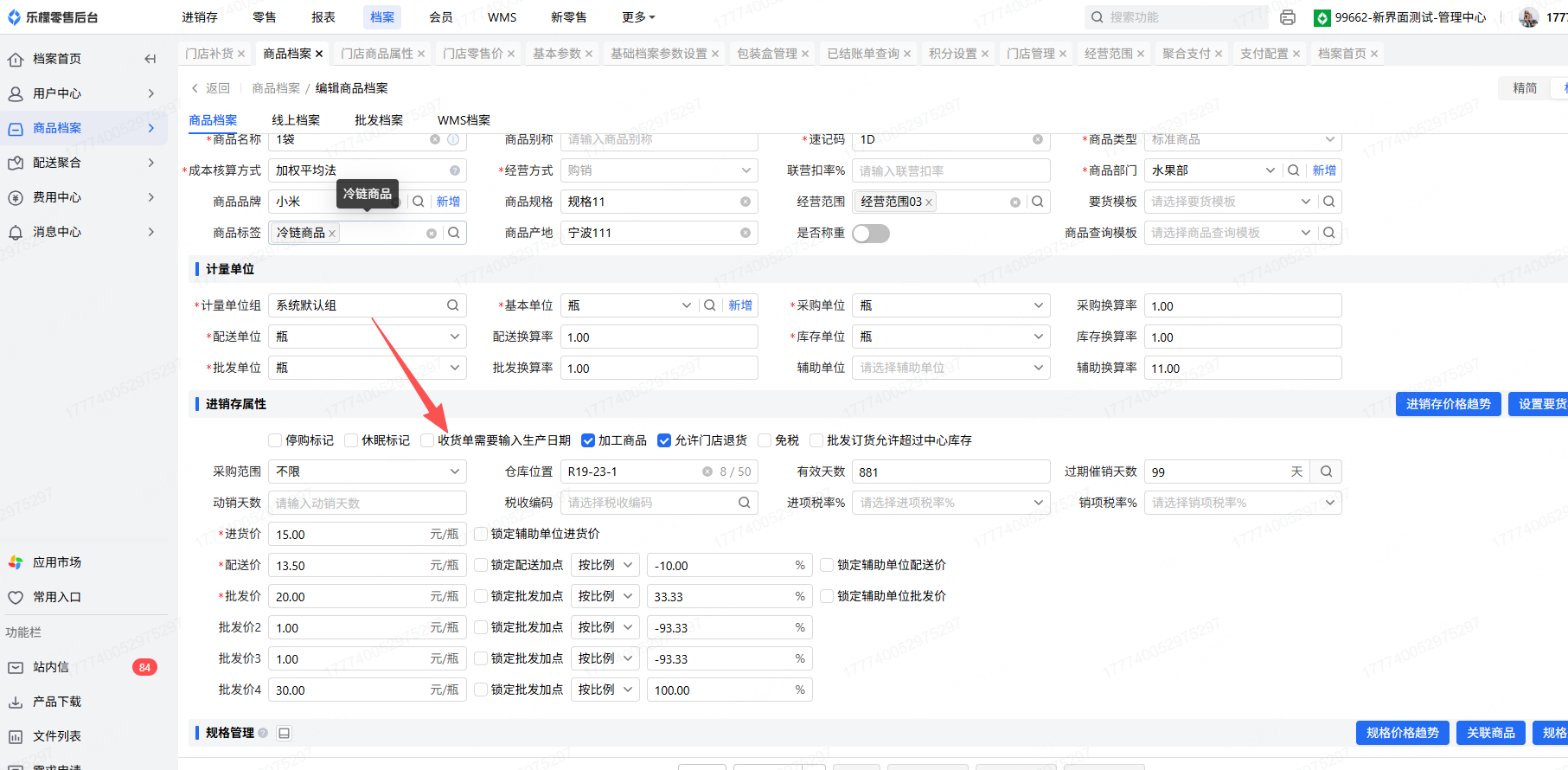This screenshot has height=770, width=1568.
Task: Open the 采购范围 dropdown
Action: pos(368,472)
